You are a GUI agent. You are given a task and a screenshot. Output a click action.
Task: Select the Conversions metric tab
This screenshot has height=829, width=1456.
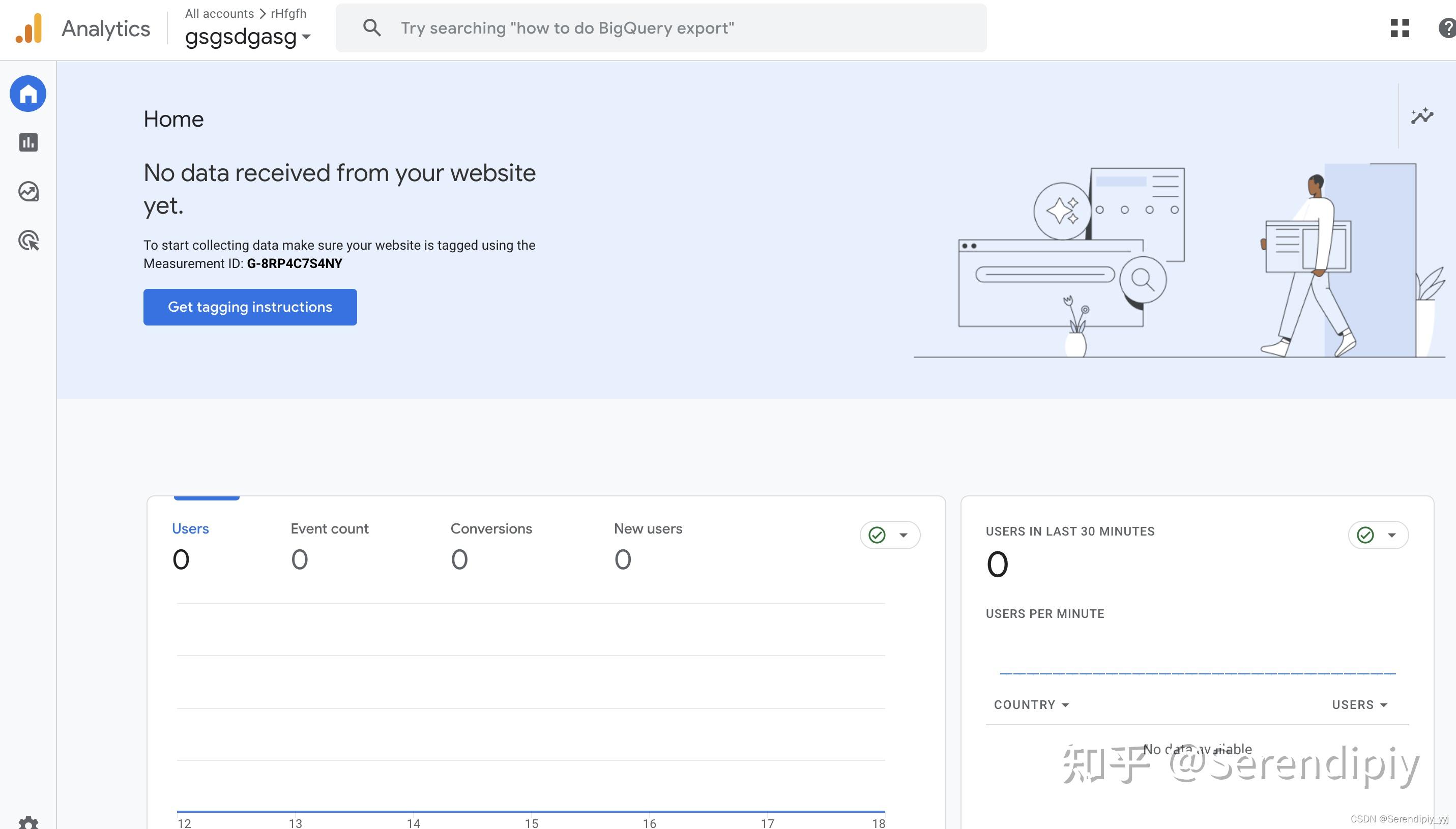coord(491,545)
